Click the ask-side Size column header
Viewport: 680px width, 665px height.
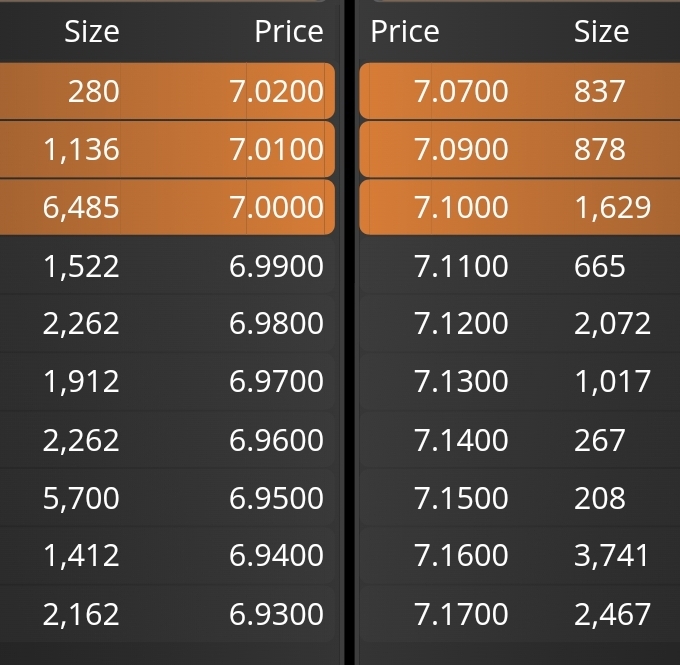(601, 32)
